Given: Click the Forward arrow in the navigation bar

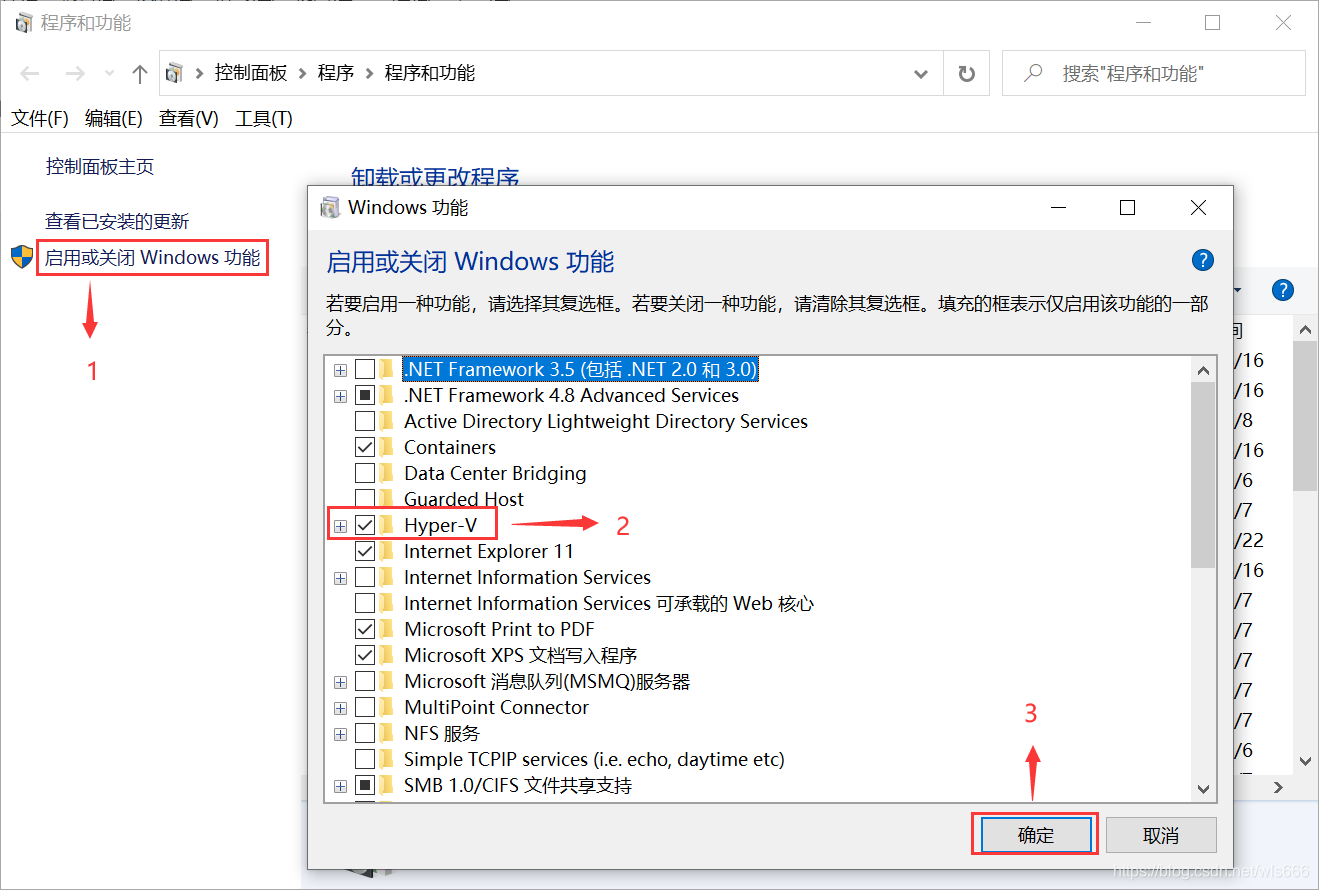Looking at the screenshot, I should pos(75,74).
